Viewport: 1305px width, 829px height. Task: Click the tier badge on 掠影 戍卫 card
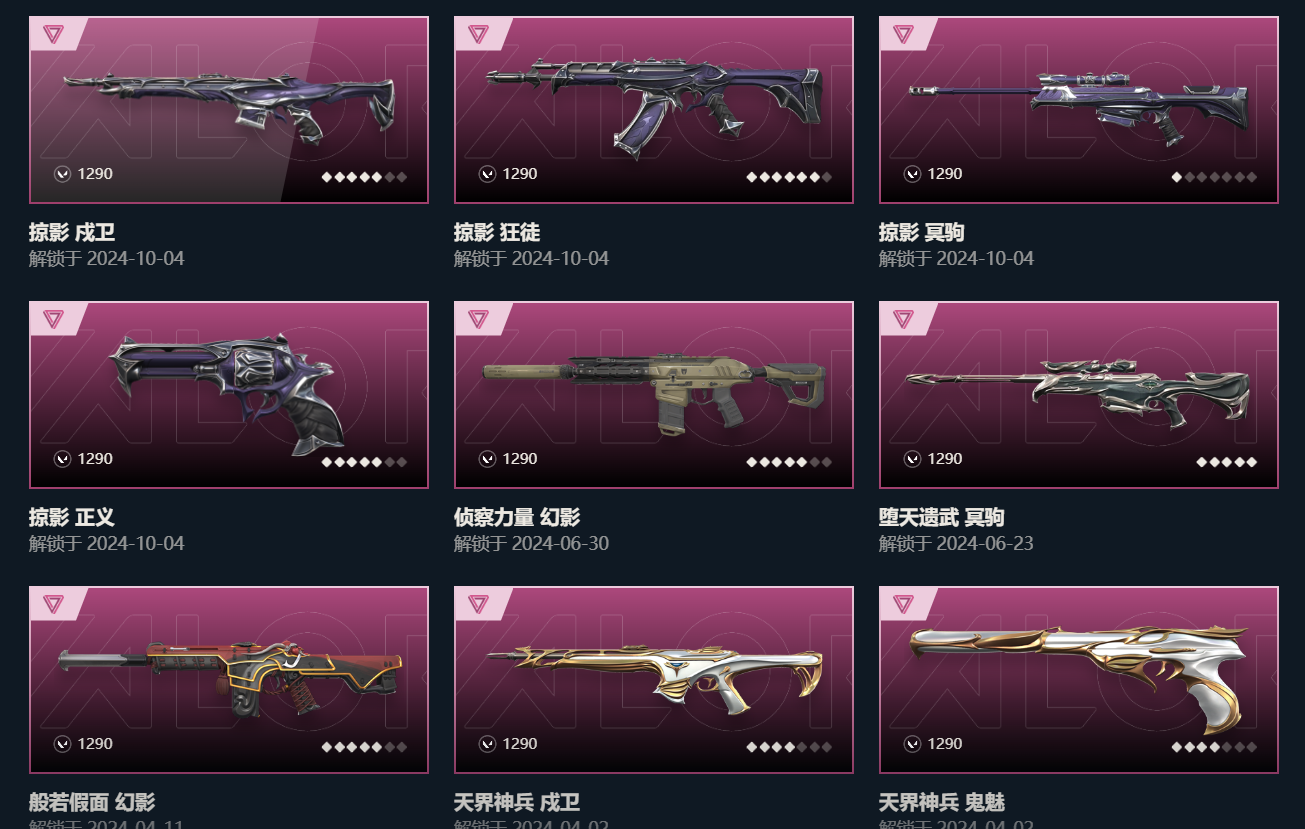[x=53, y=34]
